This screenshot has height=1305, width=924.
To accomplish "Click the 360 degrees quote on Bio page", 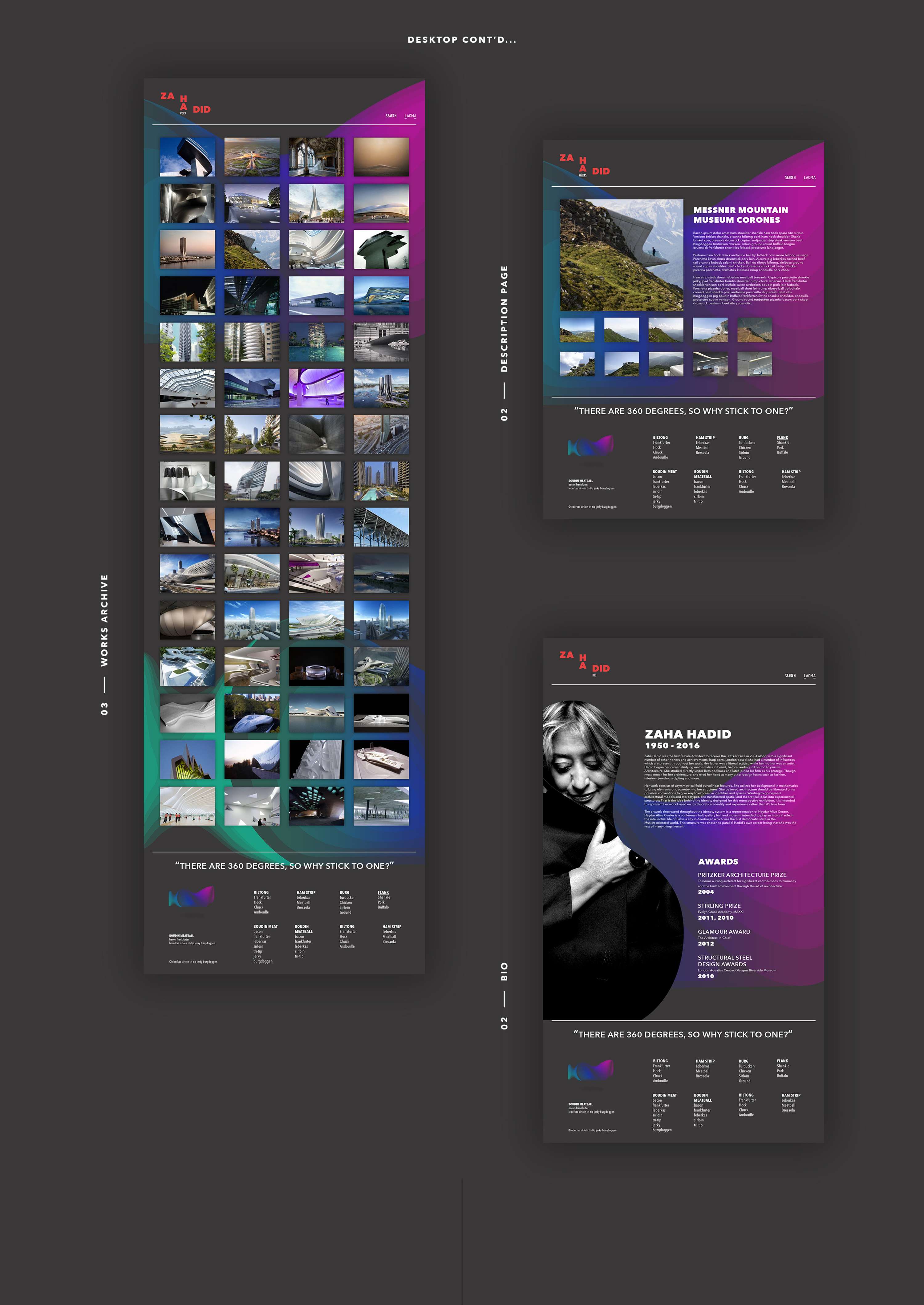I will (683, 1034).
